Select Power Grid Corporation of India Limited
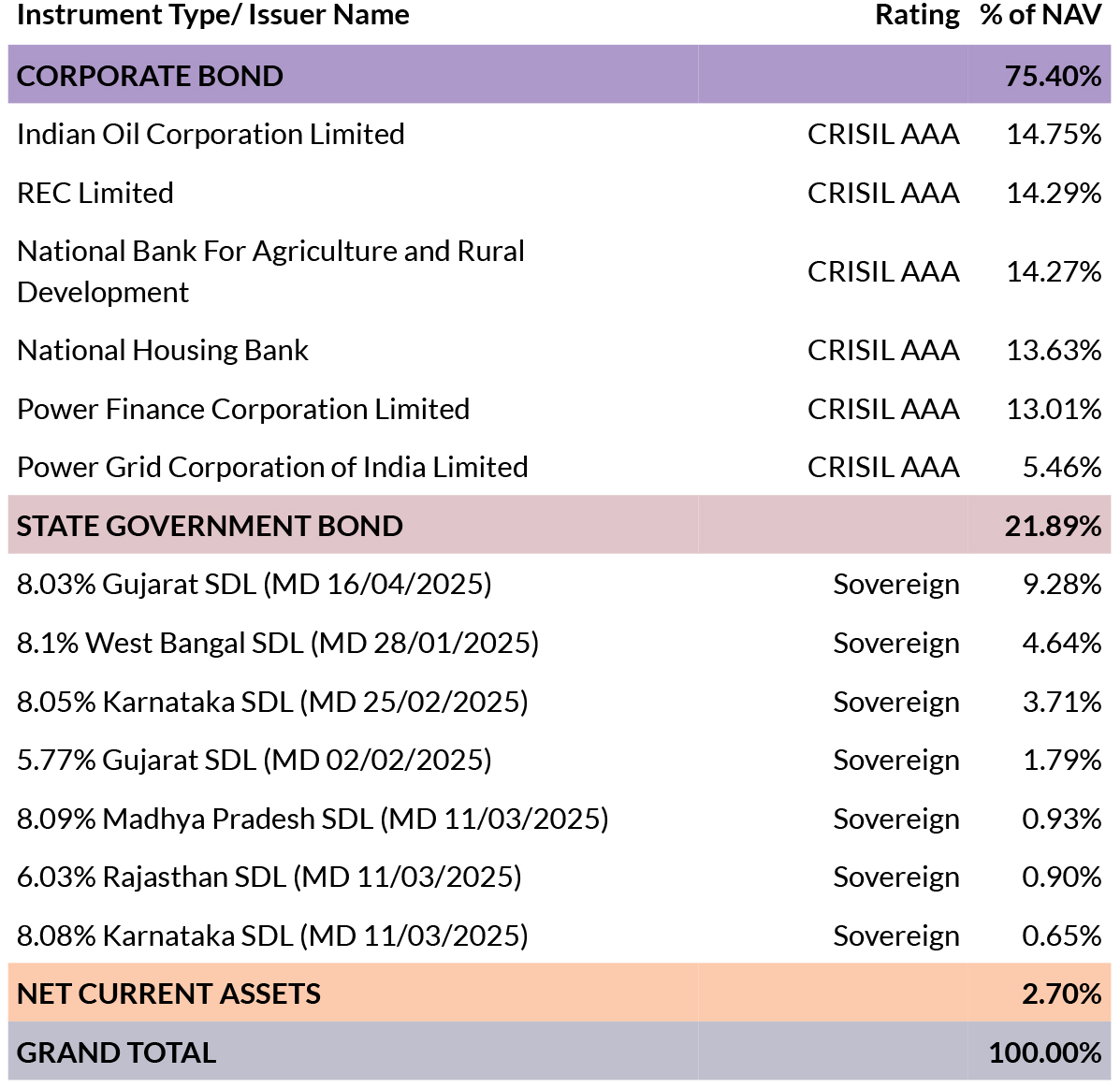 tap(272, 467)
